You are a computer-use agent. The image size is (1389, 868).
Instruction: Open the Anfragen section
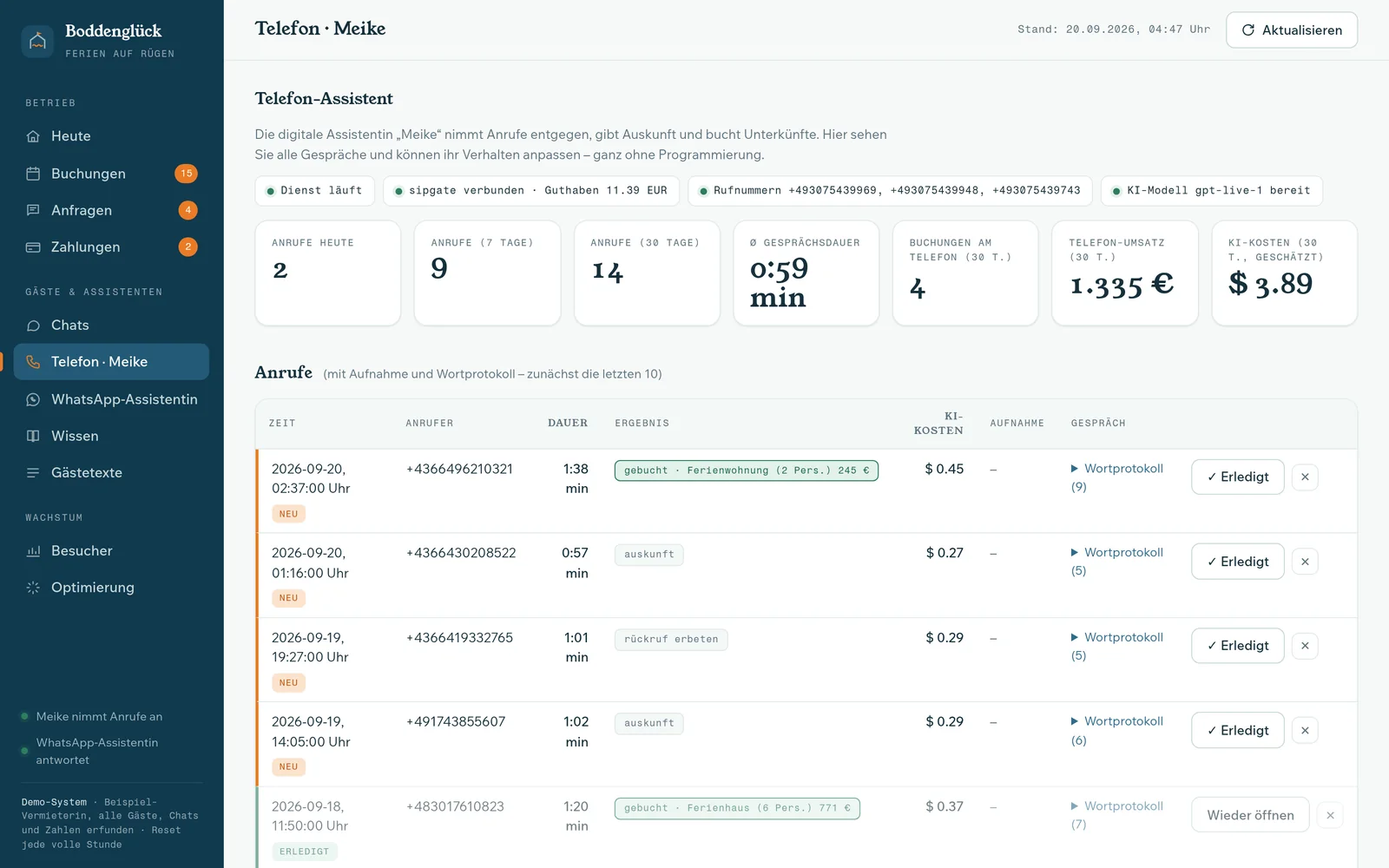(x=111, y=210)
